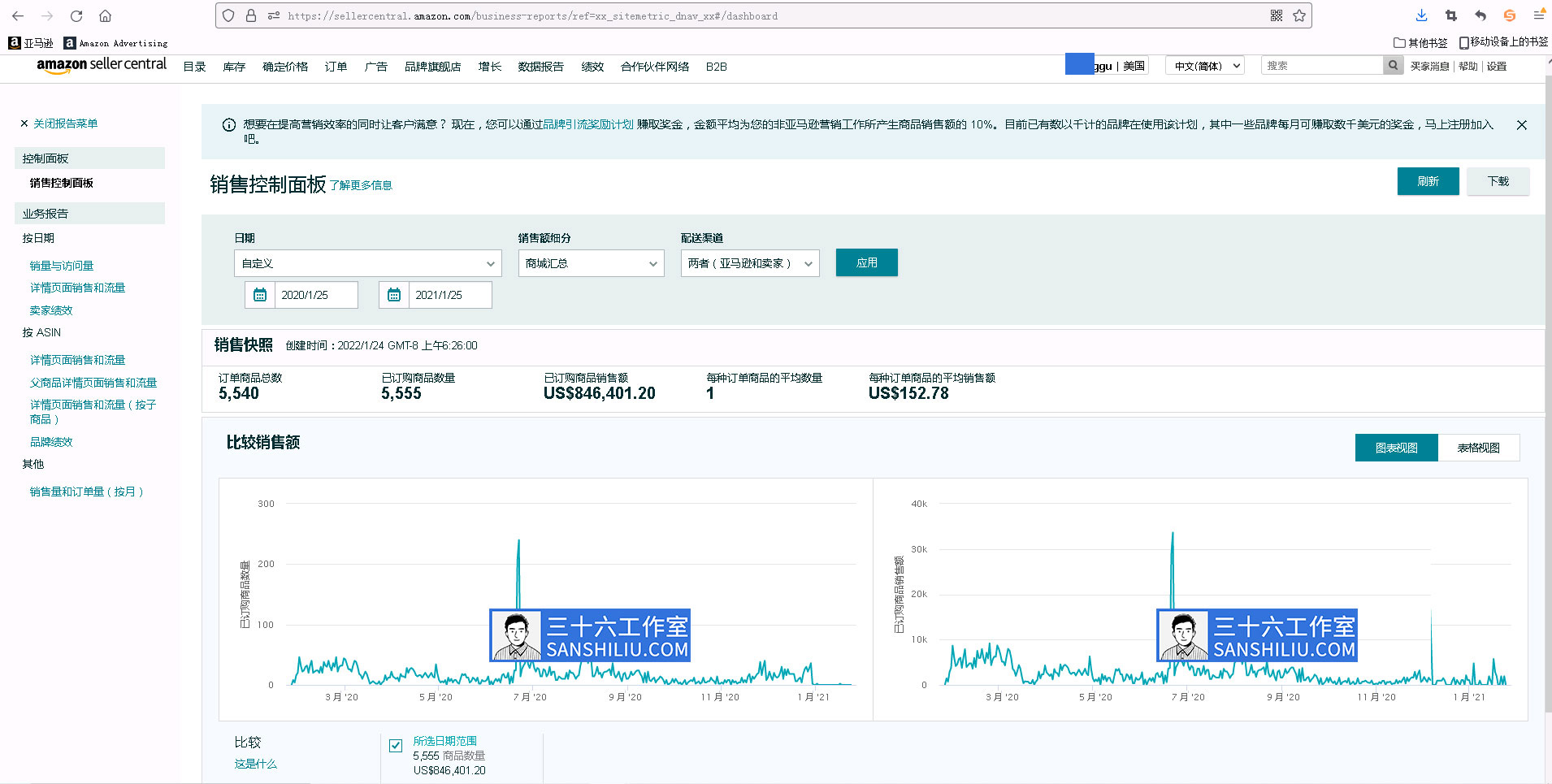Open the browser downloads arrow icon
The height and width of the screenshot is (784, 1552).
click(x=1421, y=15)
